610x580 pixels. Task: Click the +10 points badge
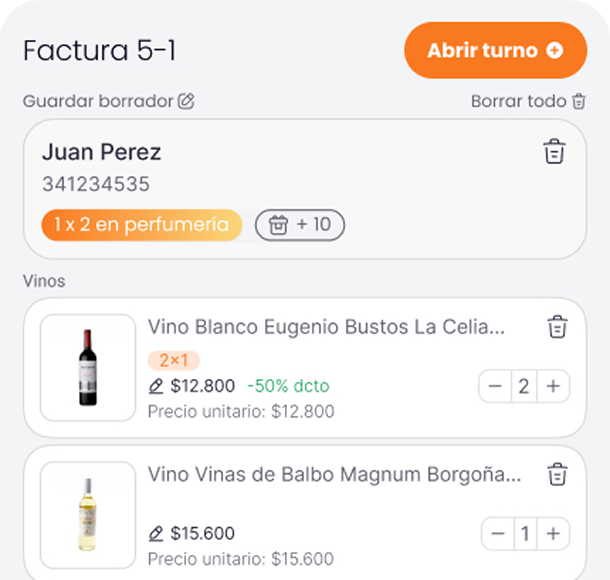(x=300, y=225)
